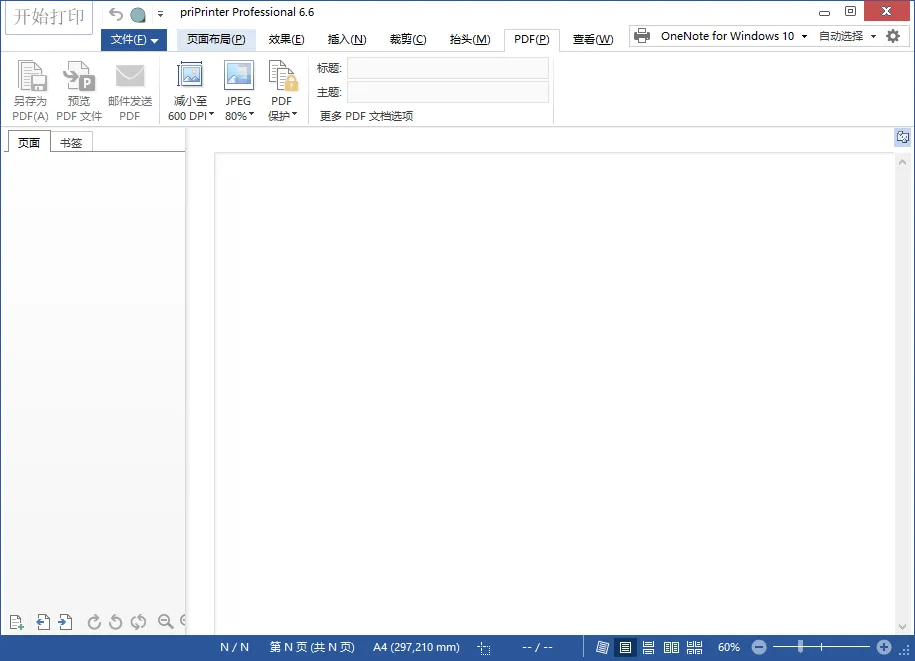
Task: Click the add blank page icon
Action: coord(17,622)
